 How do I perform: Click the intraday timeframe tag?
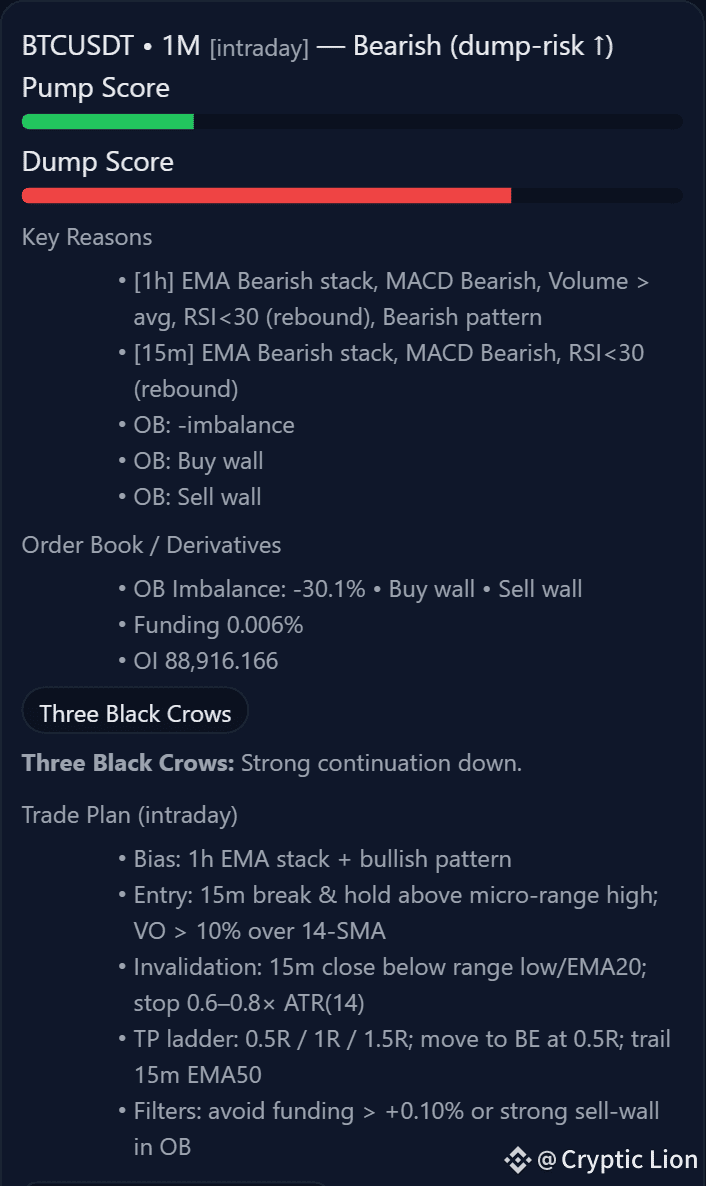tap(259, 48)
